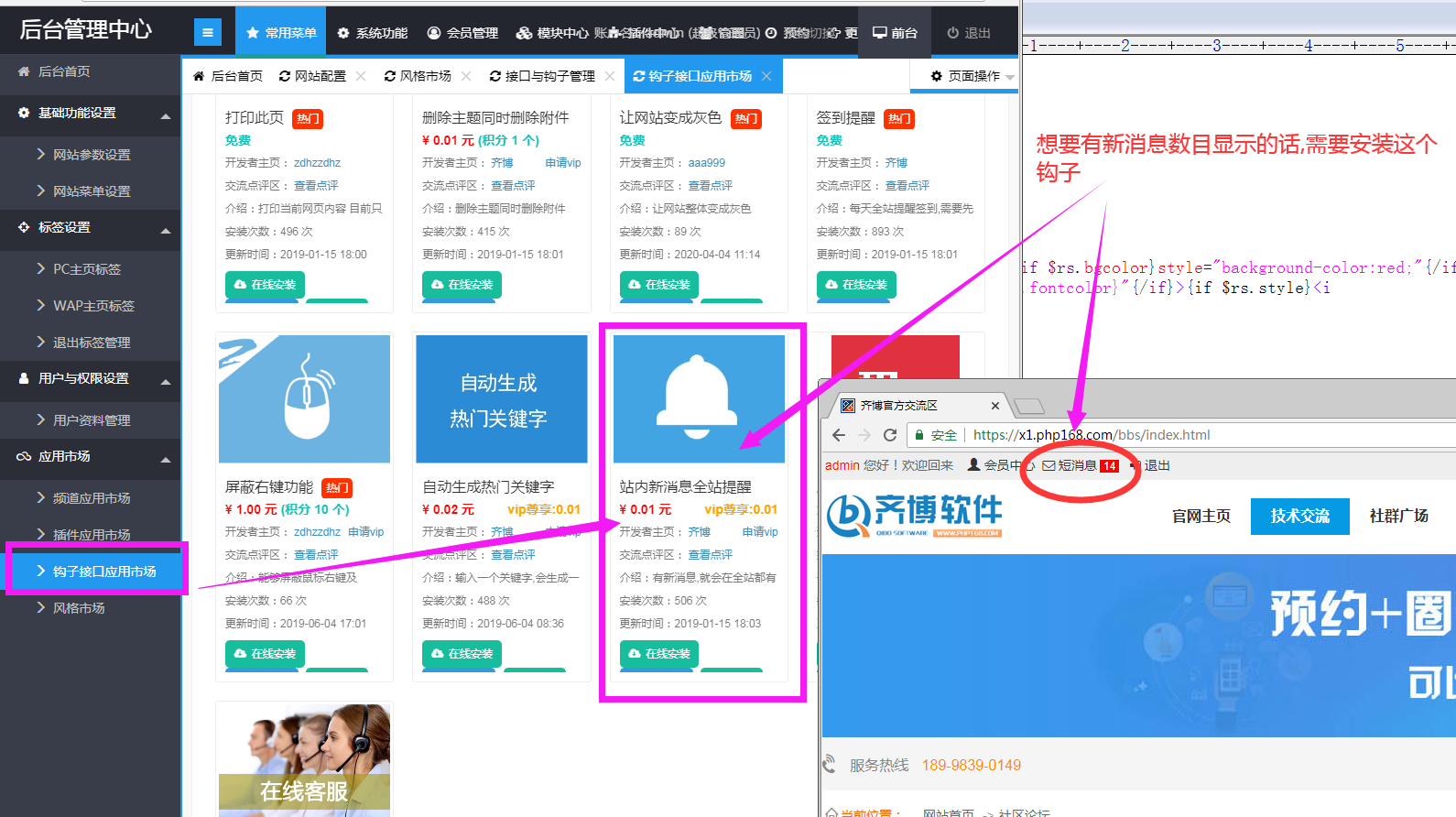Viewport: 1456px width, 817px height.
Task: Open 查看点评 link for 打印此页
Action: click(316, 186)
